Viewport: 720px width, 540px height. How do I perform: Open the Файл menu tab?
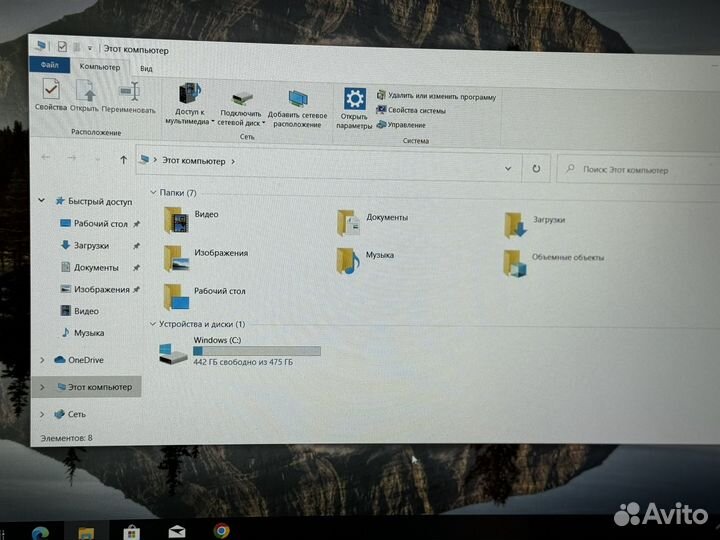point(49,66)
